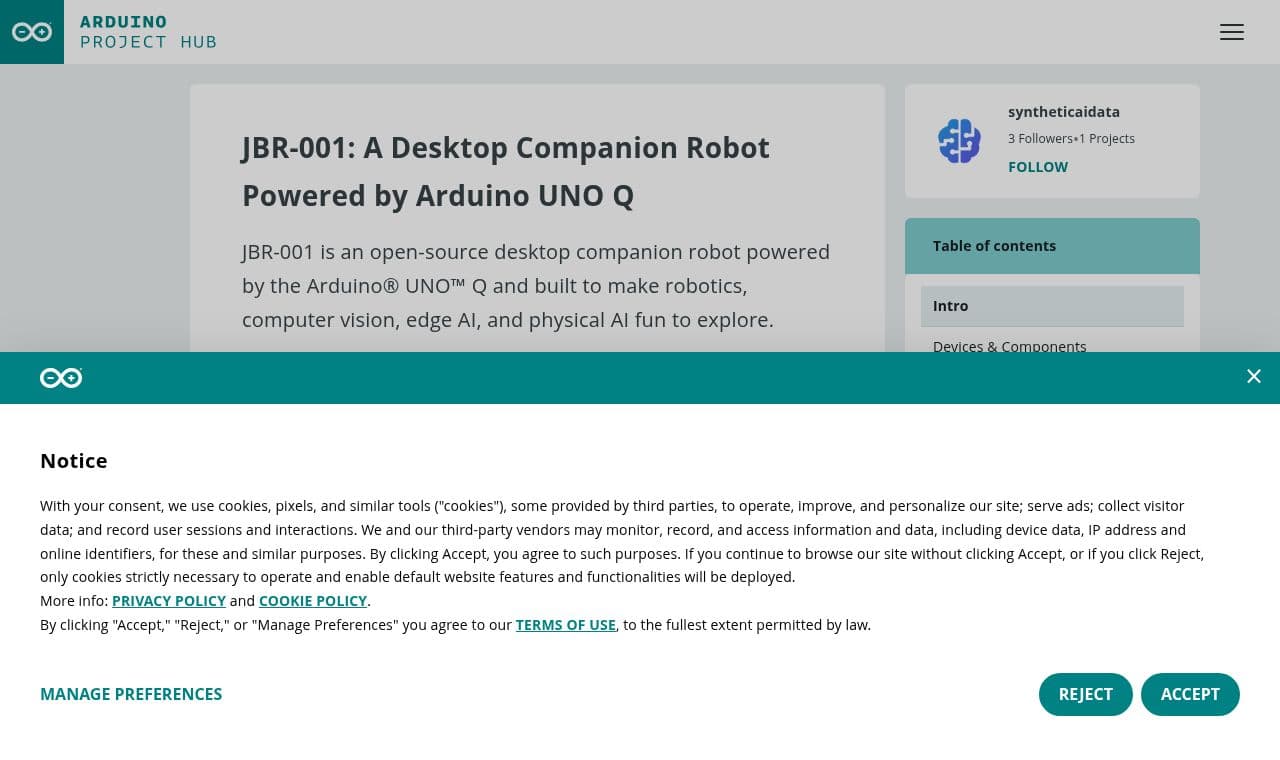Click the Arduino logo in the cookie banner

[x=61, y=377]
